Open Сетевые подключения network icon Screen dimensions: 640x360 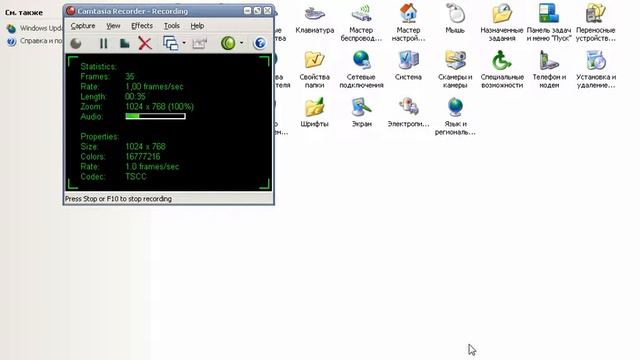pyautogui.click(x=361, y=70)
